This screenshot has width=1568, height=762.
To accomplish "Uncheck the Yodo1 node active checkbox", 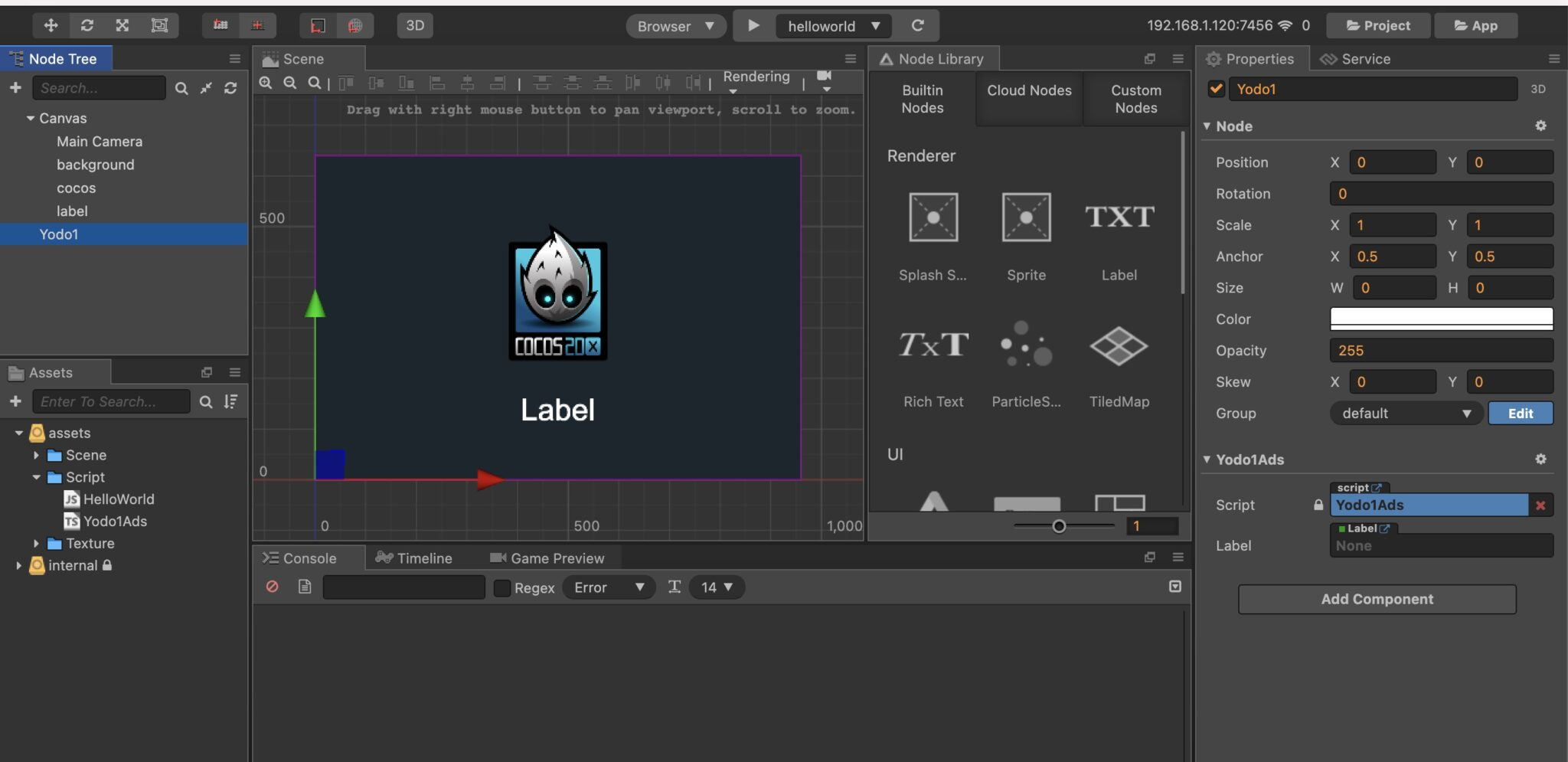I will coord(1216,89).
